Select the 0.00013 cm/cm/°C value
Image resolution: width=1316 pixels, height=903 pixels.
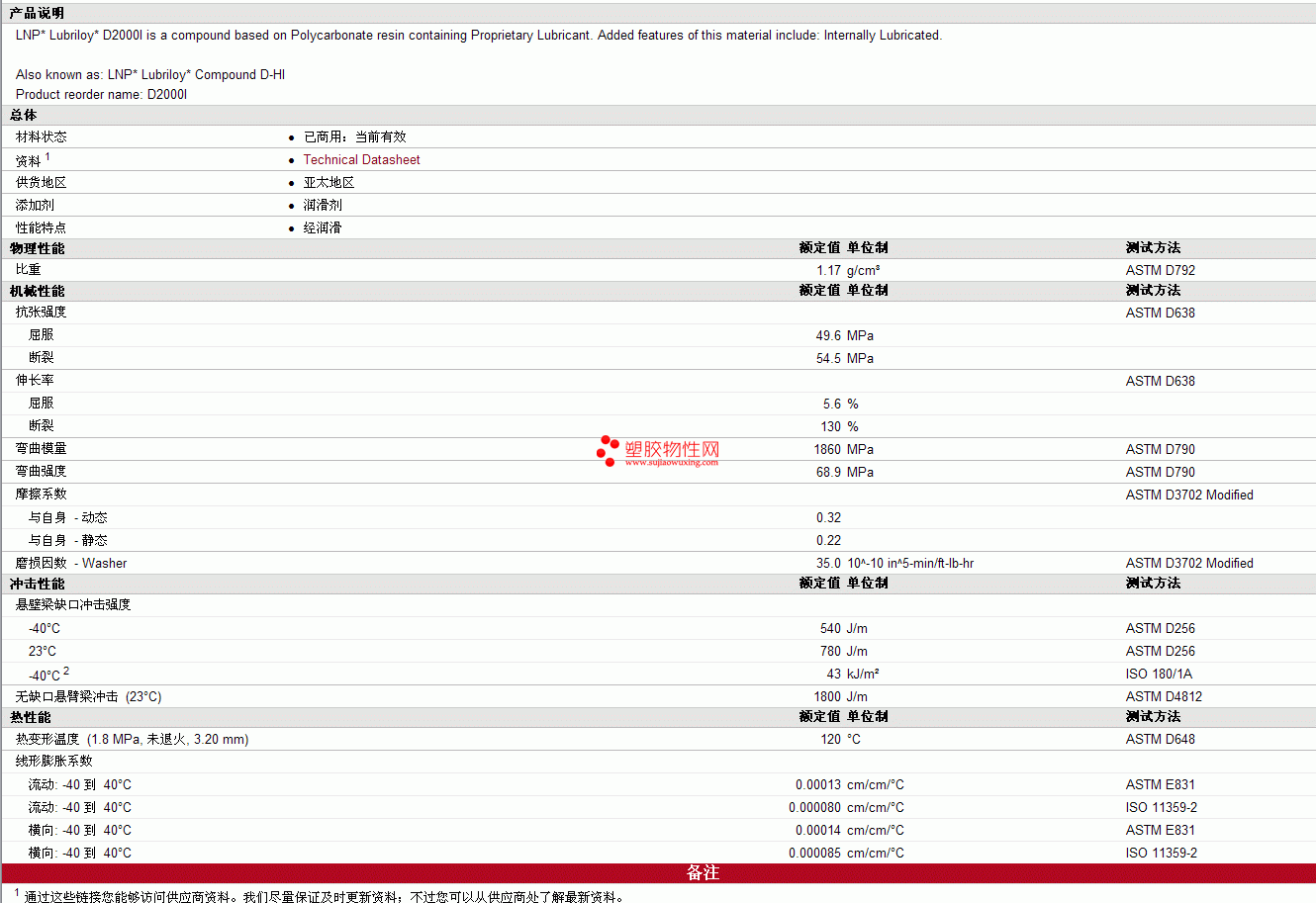point(850,784)
